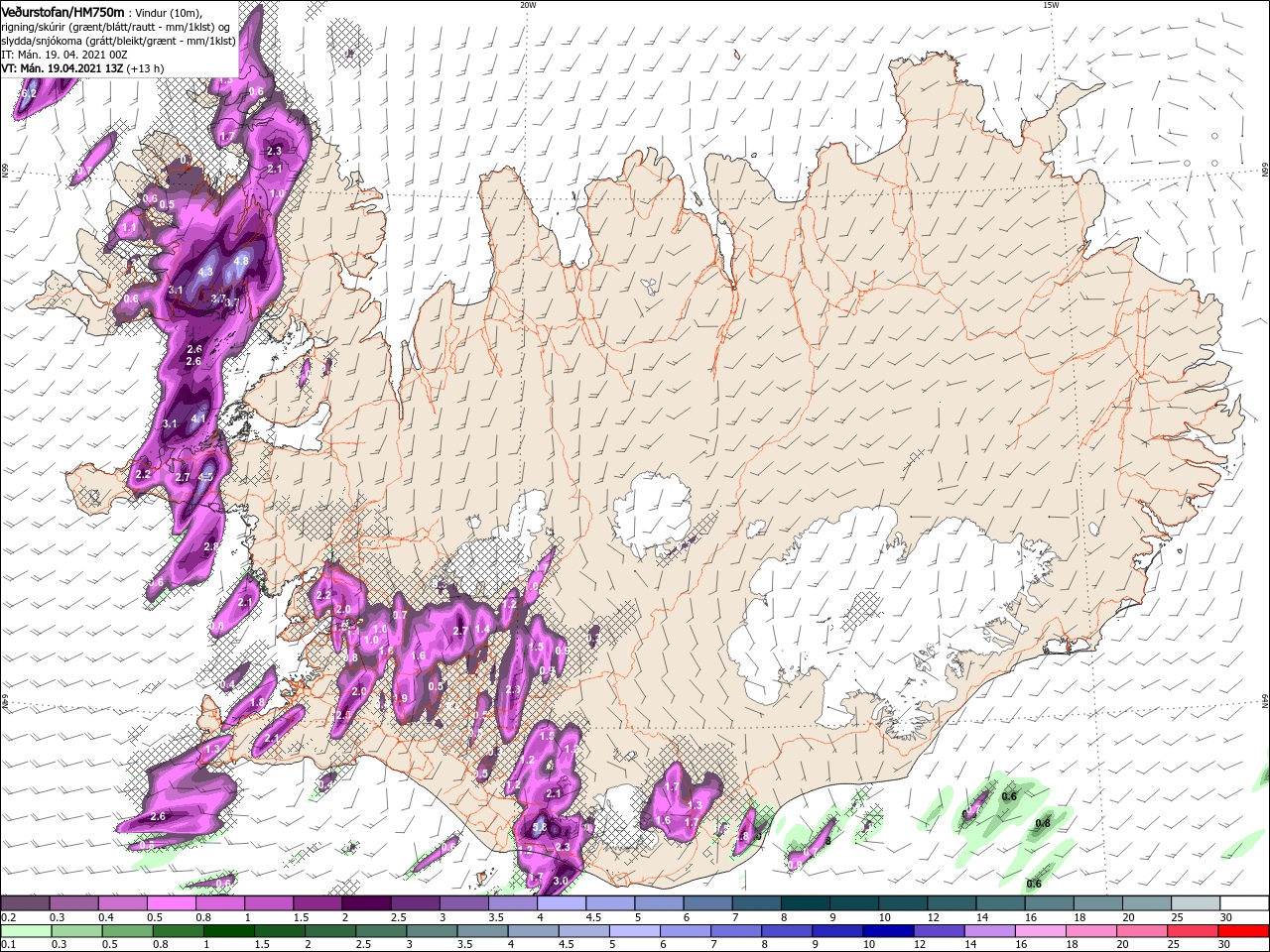Pick lower legend darkest green swatch between 1 and 1.5
Viewport: 1270px width, 952px height.
[x=228, y=930]
